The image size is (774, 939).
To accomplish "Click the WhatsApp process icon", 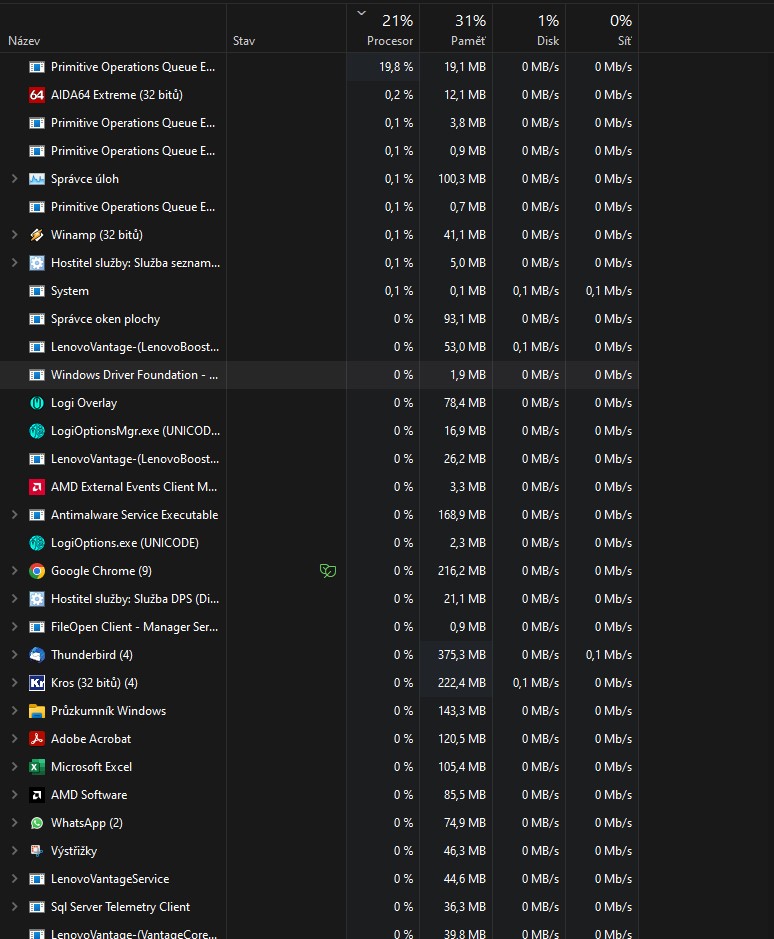I will pyautogui.click(x=37, y=823).
